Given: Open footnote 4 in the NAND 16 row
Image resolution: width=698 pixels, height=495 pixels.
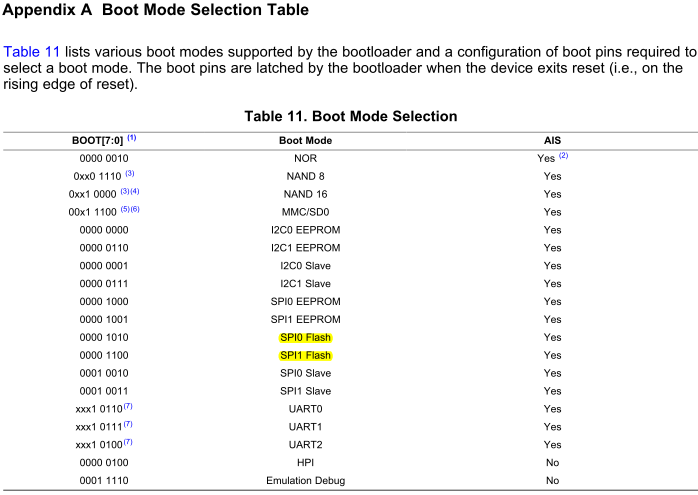Looking at the screenshot, I should (135, 191).
